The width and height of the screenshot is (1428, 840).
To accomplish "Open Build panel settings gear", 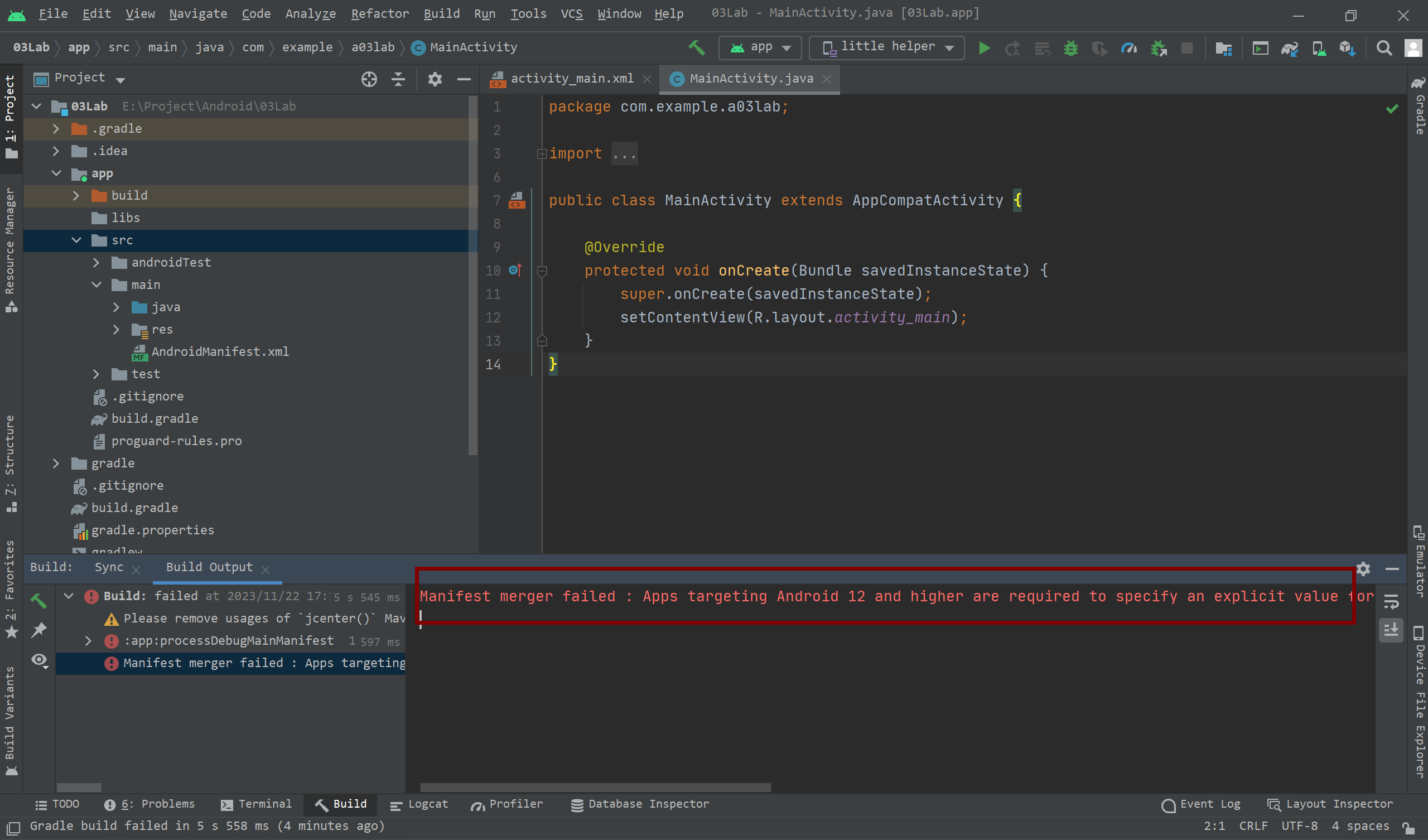I will [x=1363, y=568].
